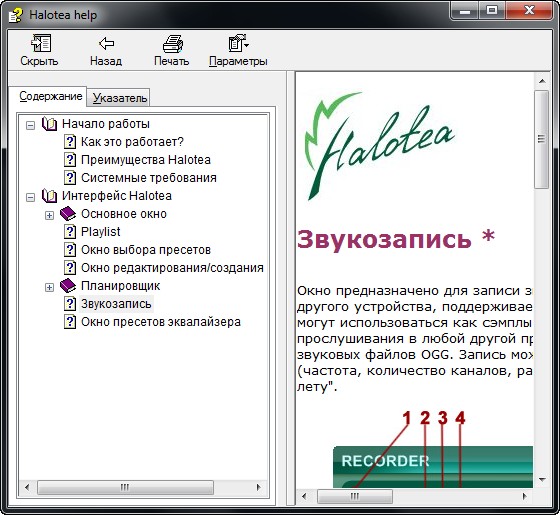
Task: Open the Преимущества Halotea topic
Action: pos(146,160)
